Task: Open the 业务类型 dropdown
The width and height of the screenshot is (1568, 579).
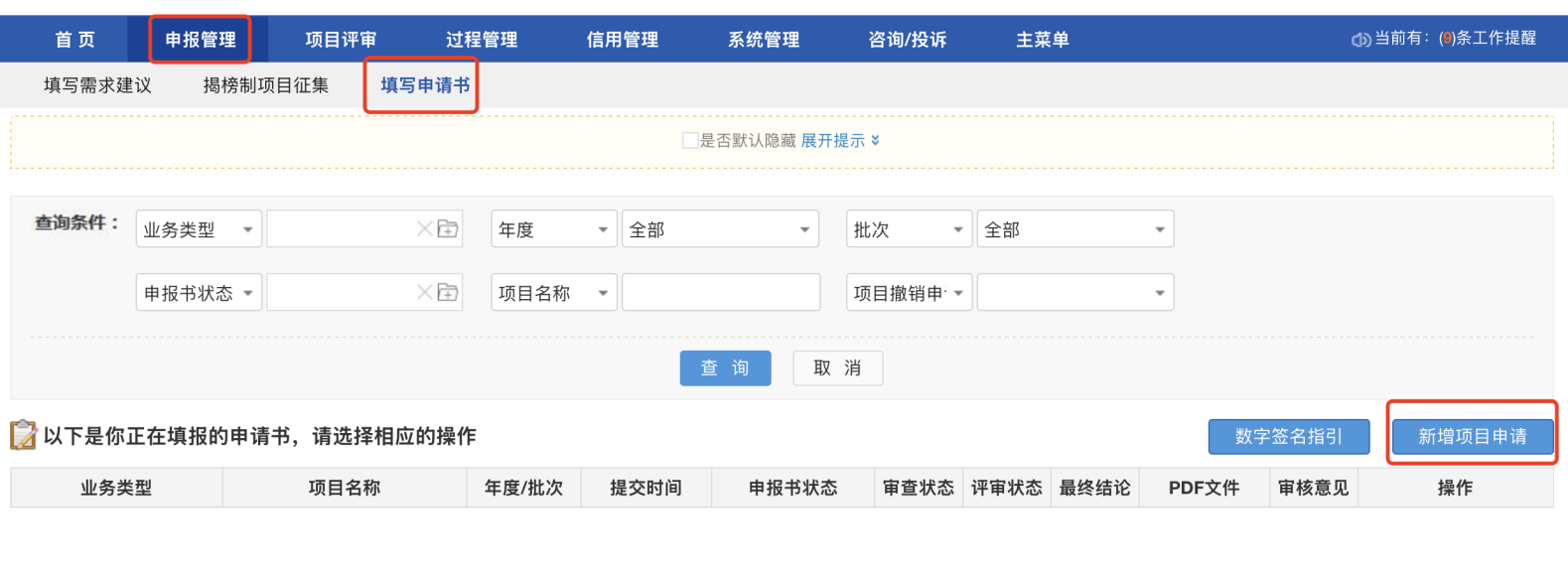Action: 199,229
